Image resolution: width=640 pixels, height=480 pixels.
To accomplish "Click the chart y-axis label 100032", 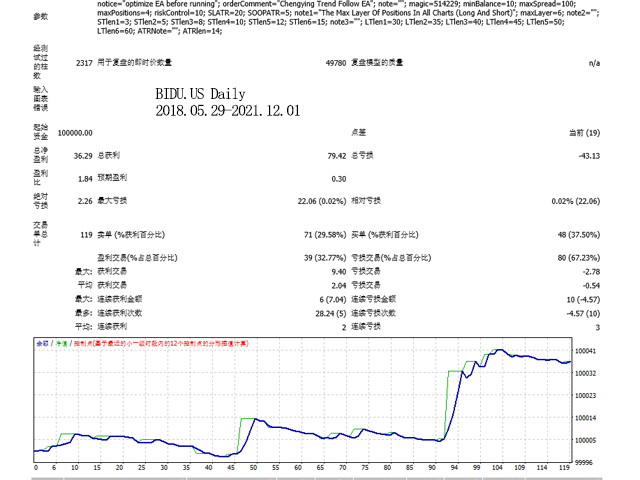I will pos(585,373).
